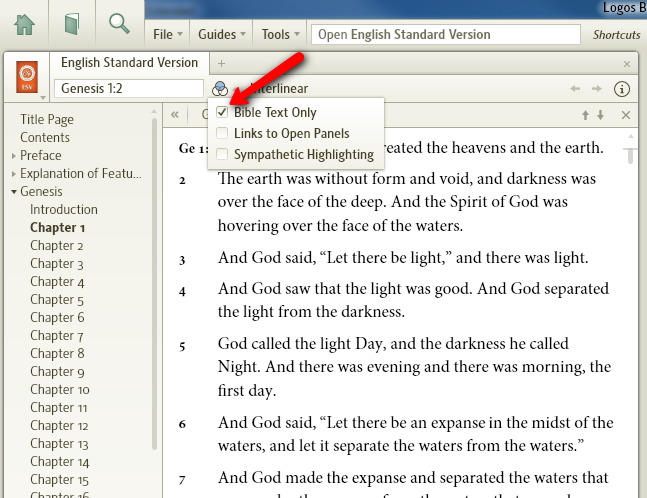Viewport: 647px width, 498px height.
Task: Expand Explanation of Features entry
Action: (x=14, y=174)
